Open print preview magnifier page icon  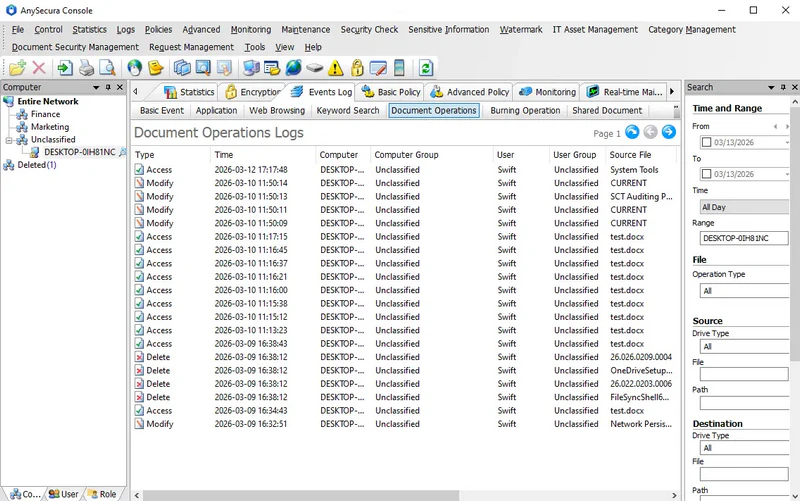click(x=107, y=68)
